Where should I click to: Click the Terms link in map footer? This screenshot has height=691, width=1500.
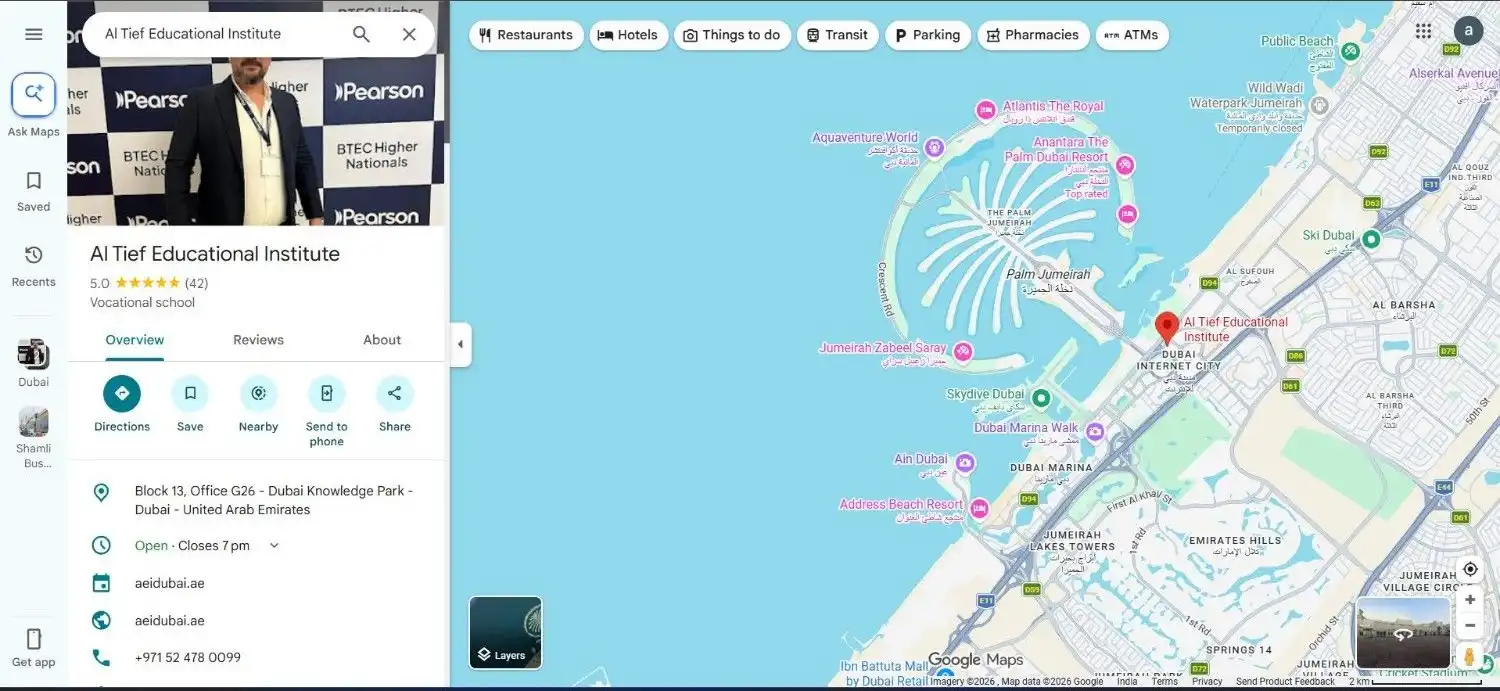1164,682
